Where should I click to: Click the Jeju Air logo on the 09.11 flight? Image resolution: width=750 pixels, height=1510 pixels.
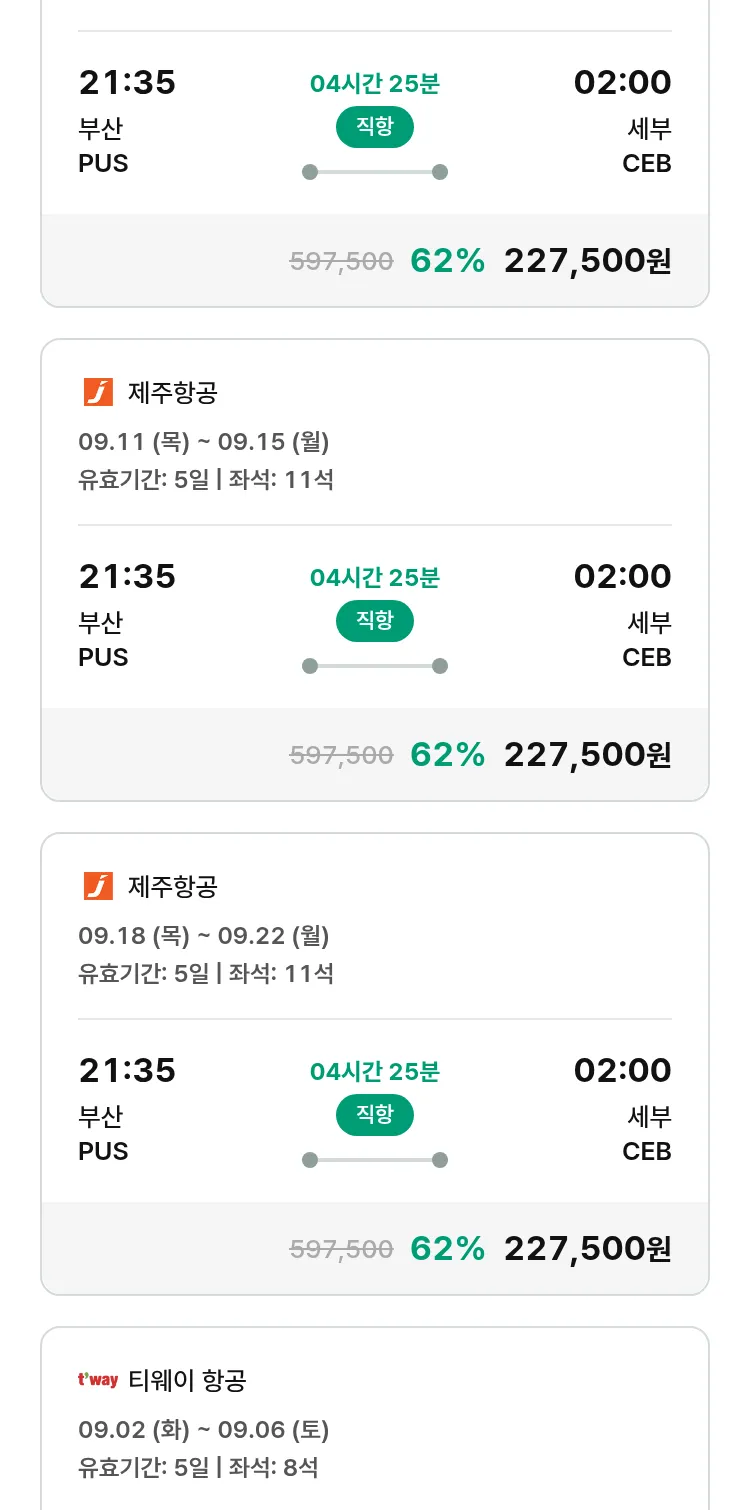click(x=98, y=393)
